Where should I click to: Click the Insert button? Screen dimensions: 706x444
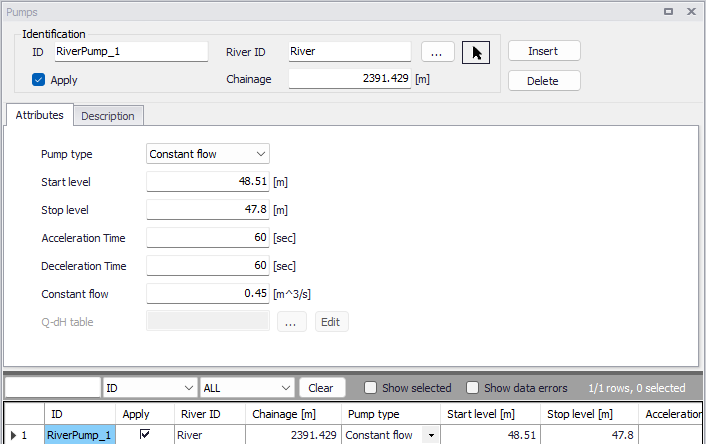click(x=544, y=51)
